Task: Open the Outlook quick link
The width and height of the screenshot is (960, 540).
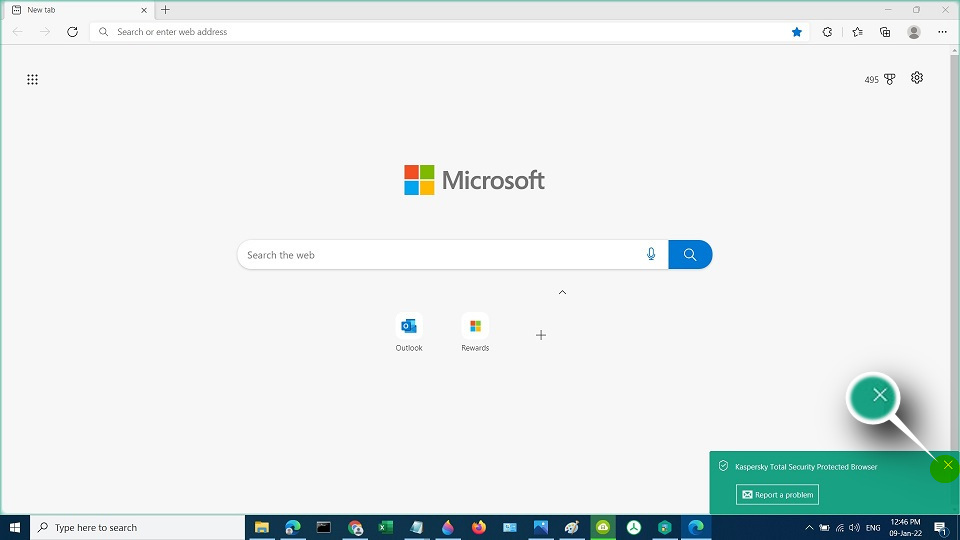Action: point(409,332)
